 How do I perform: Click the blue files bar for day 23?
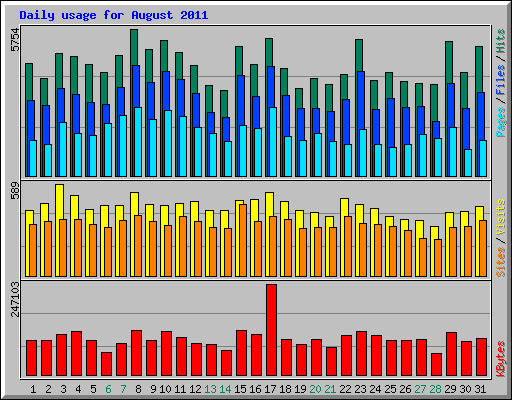[361, 100]
